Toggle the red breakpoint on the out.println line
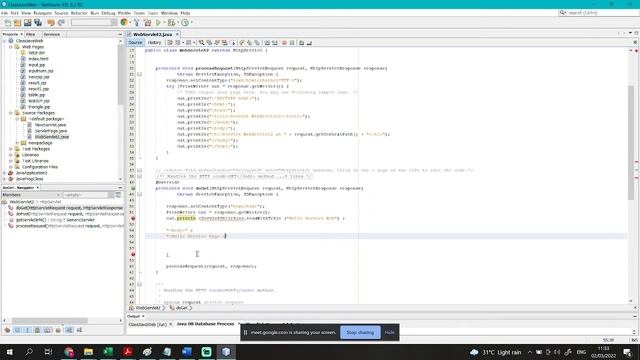640x360 pixels. point(133,218)
